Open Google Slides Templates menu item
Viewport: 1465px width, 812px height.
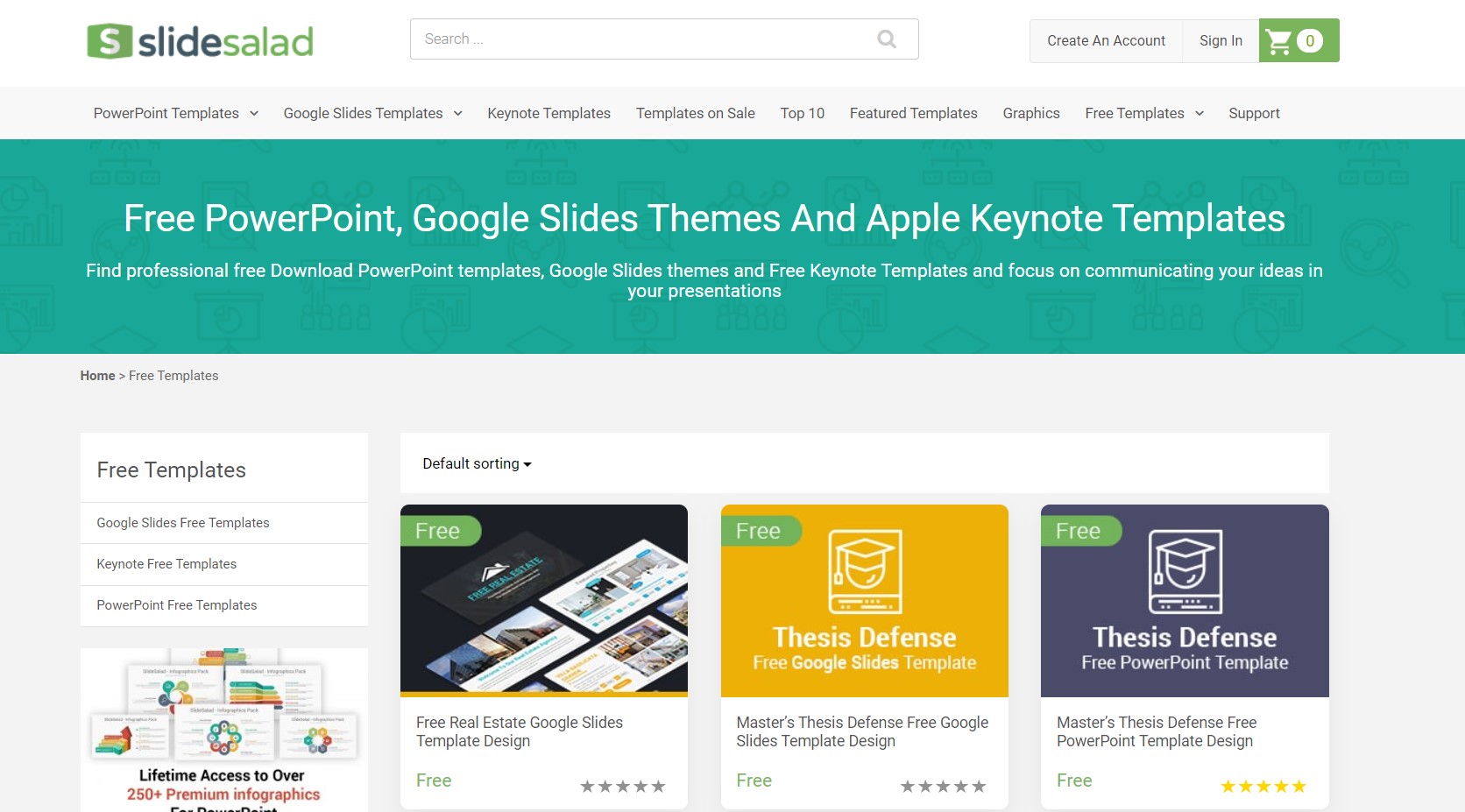363,113
